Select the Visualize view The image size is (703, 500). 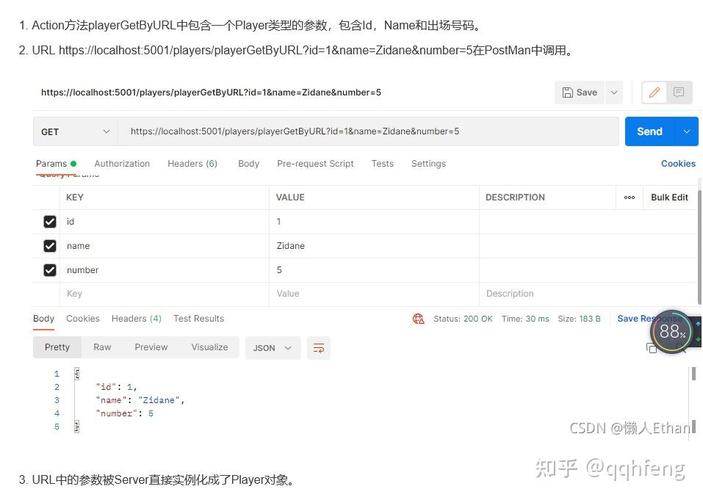[209, 347]
